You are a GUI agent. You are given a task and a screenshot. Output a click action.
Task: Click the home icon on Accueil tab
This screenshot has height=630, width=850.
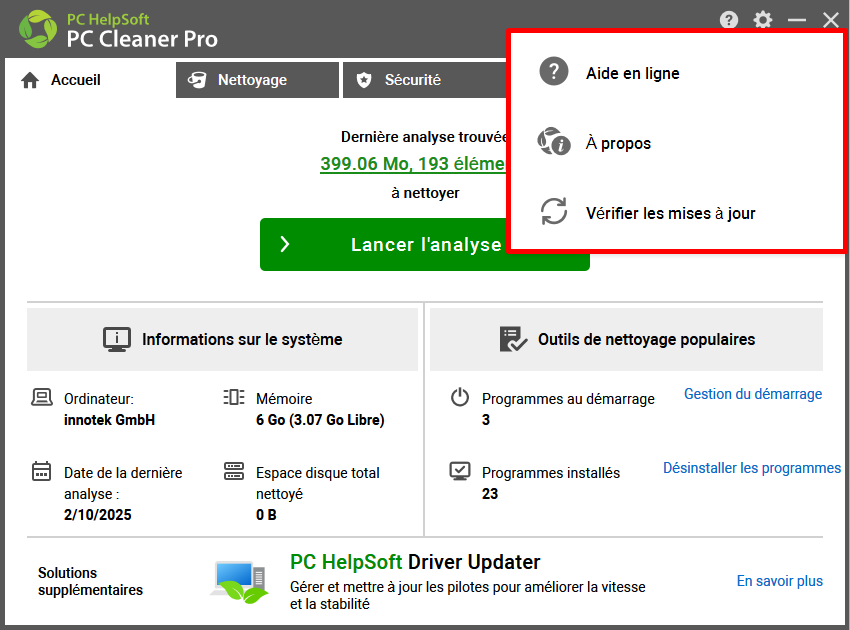click(30, 80)
